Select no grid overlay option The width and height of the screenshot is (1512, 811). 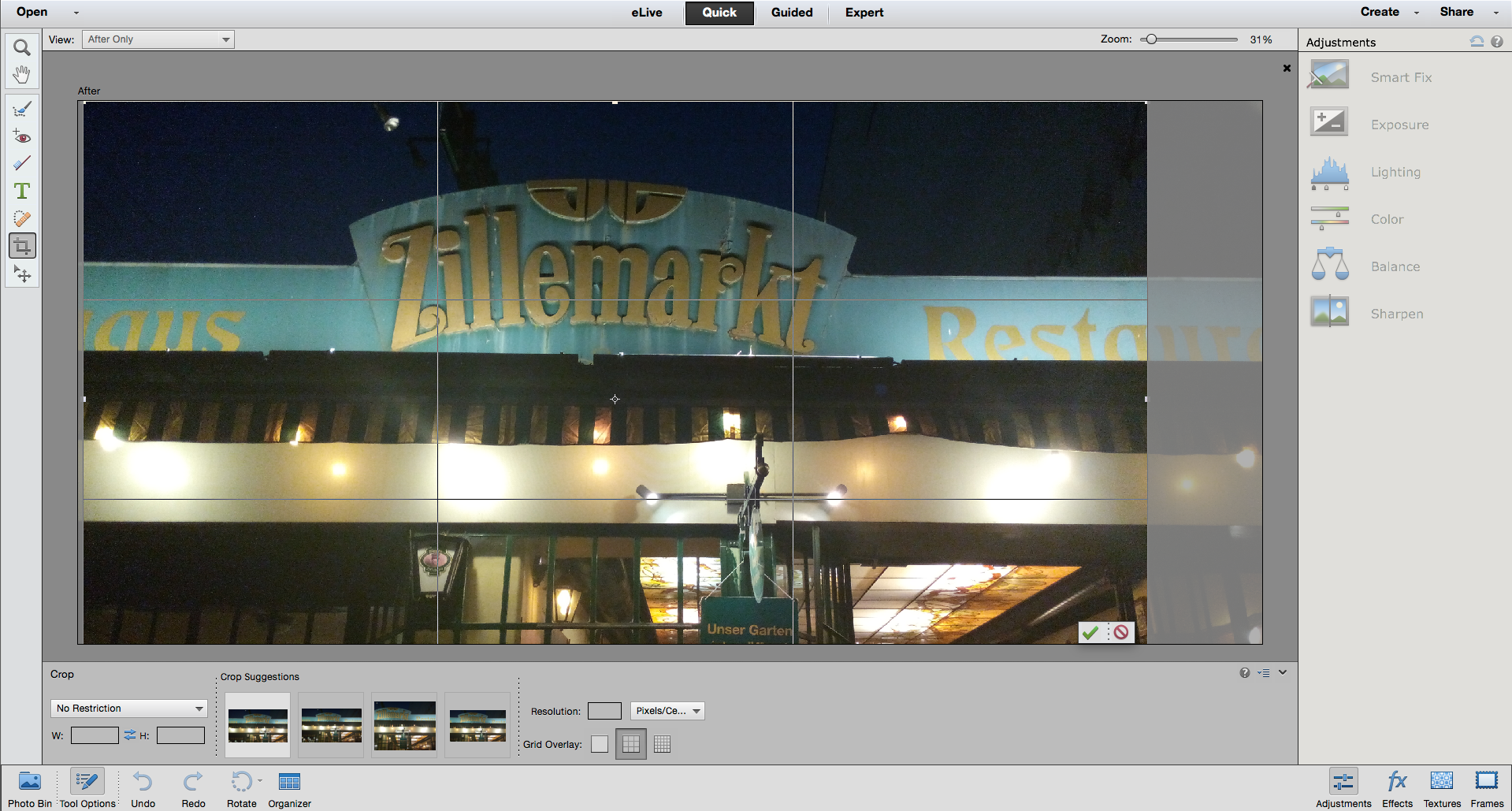(600, 744)
